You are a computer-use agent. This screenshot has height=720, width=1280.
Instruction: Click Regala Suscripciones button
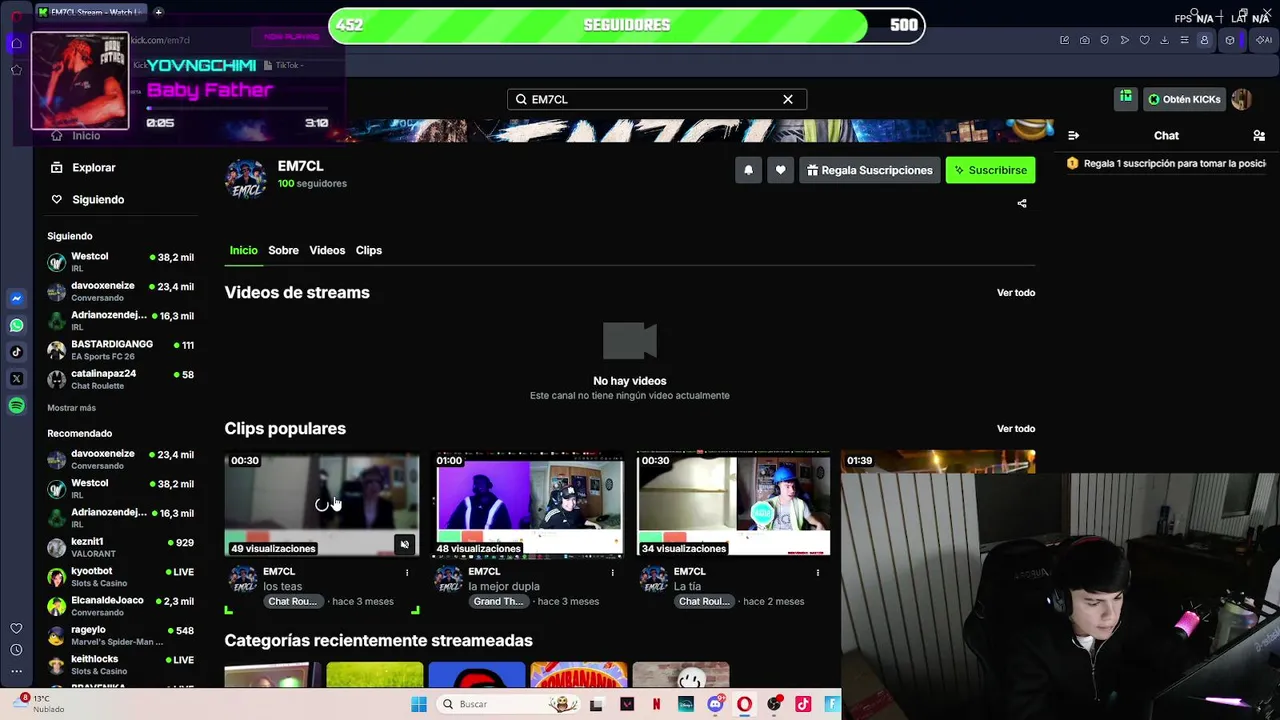870,170
